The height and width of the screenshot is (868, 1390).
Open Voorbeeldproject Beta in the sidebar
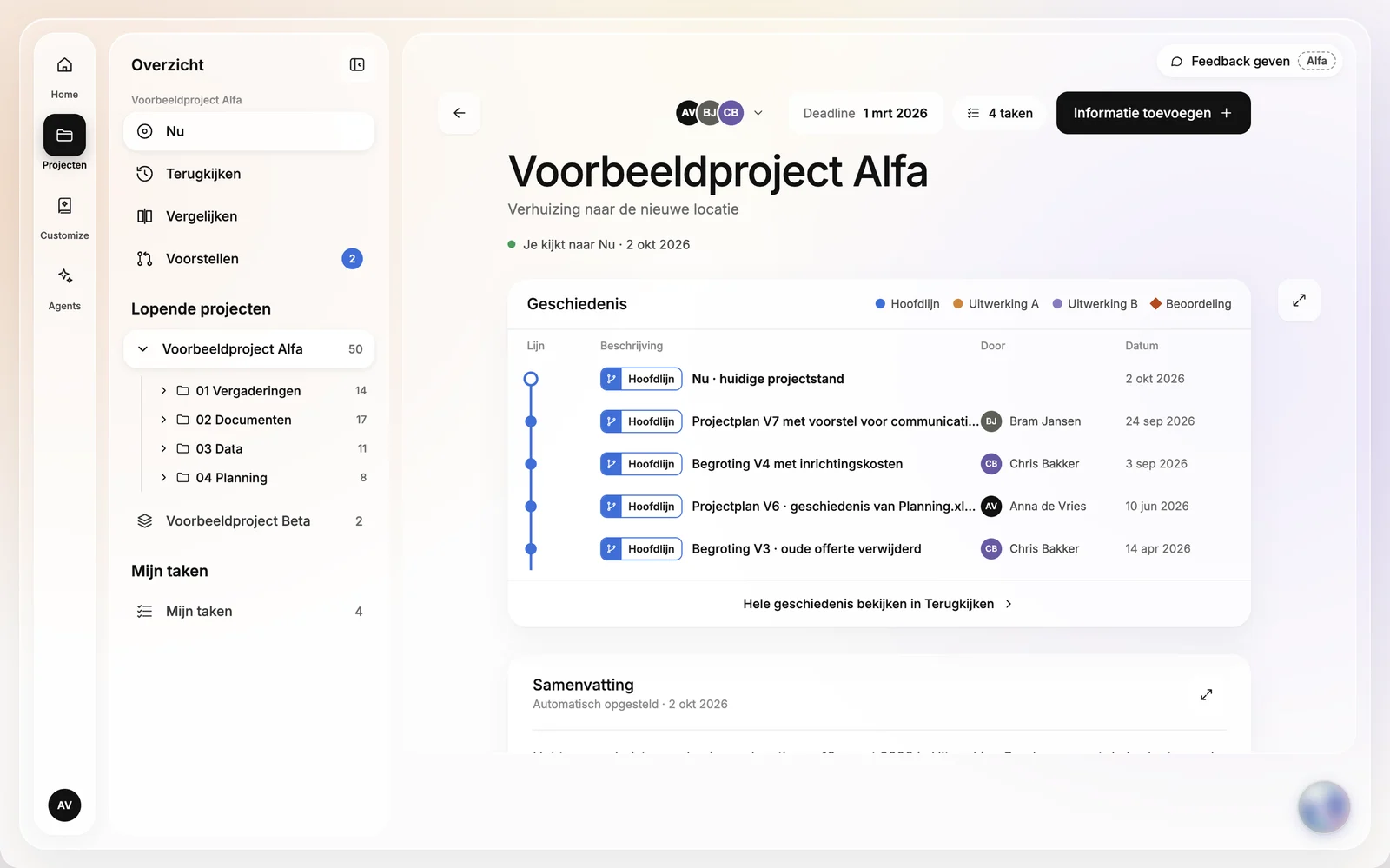[x=249, y=521]
